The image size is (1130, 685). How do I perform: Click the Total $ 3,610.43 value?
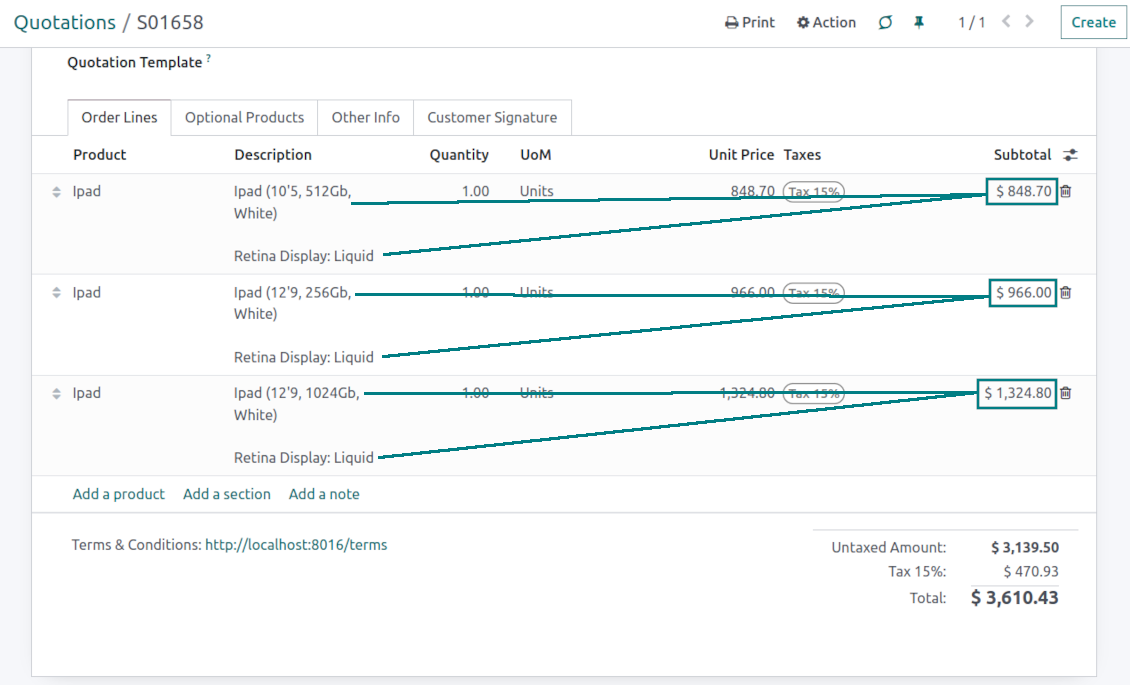[x=1015, y=598]
